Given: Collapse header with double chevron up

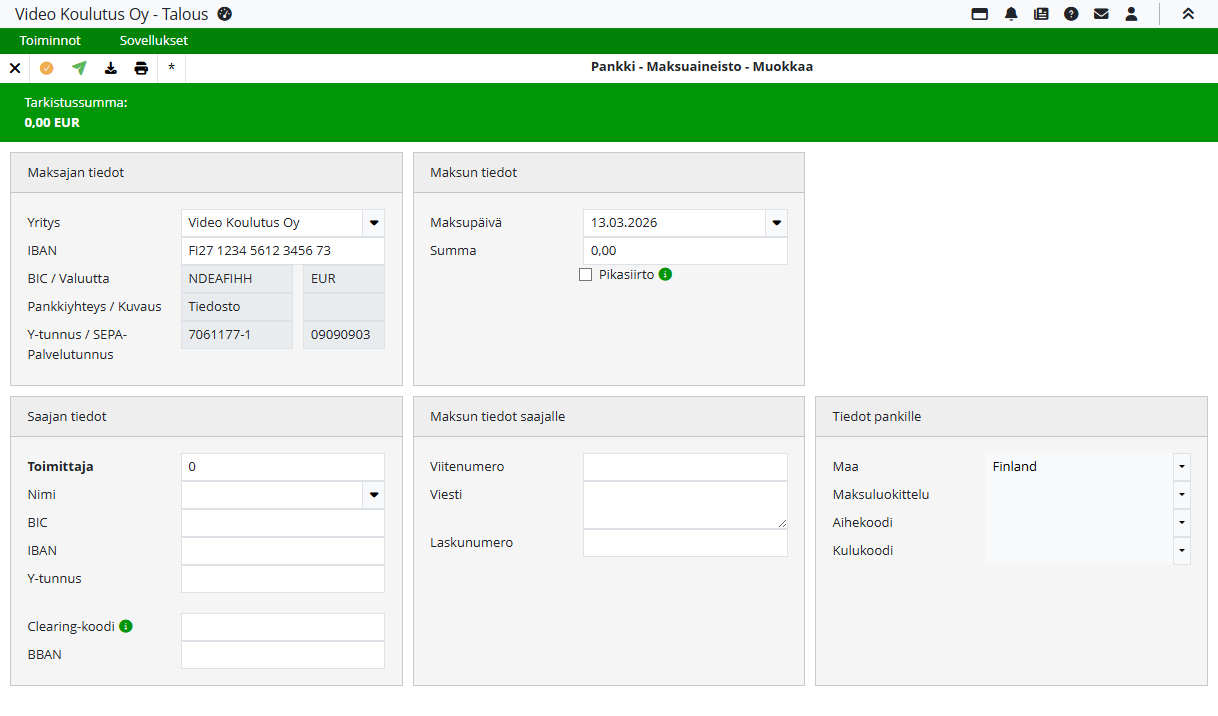Looking at the screenshot, I should [1188, 14].
